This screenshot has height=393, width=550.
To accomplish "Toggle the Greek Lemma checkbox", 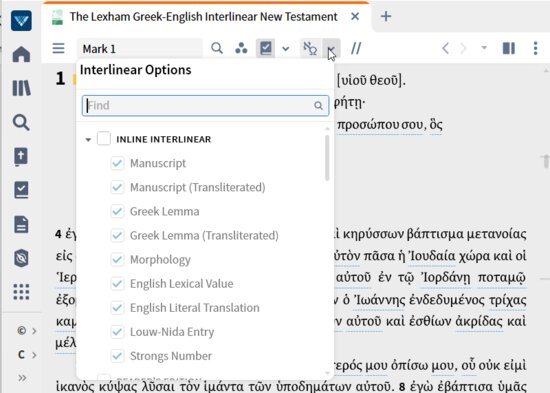I will 117,211.
